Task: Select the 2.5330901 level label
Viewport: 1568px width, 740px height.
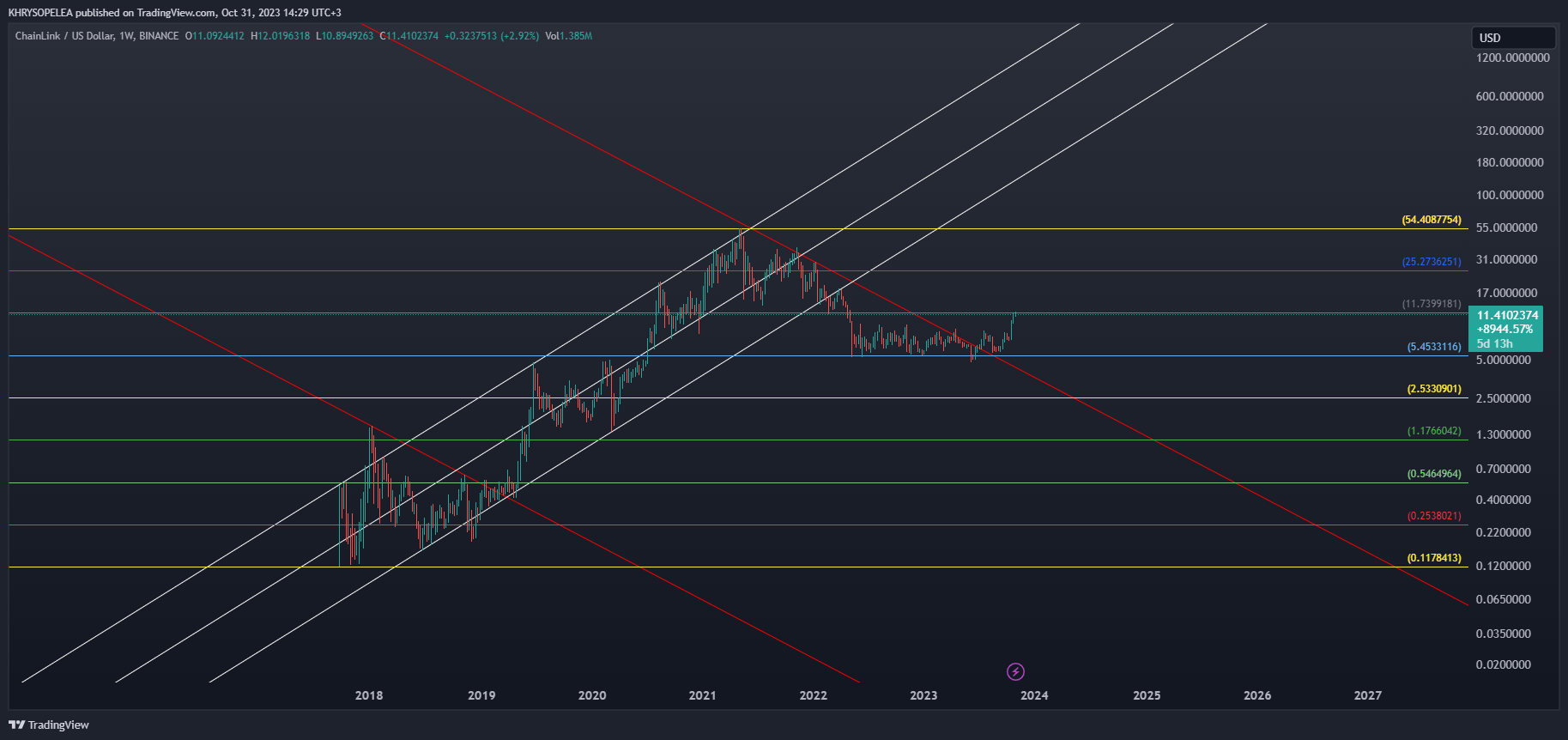Action: click(1434, 389)
